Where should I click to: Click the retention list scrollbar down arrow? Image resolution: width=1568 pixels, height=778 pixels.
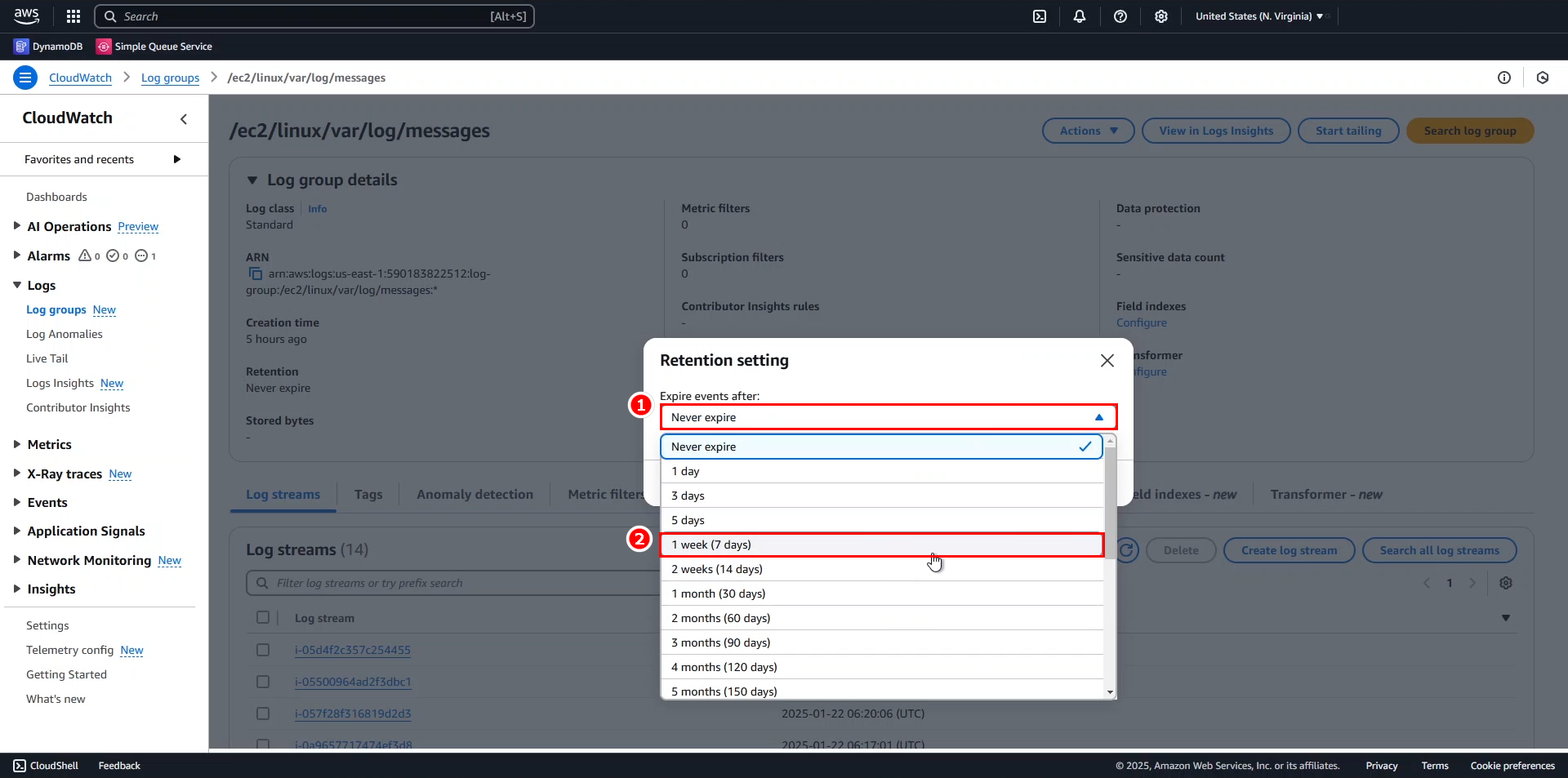pyautogui.click(x=1110, y=692)
